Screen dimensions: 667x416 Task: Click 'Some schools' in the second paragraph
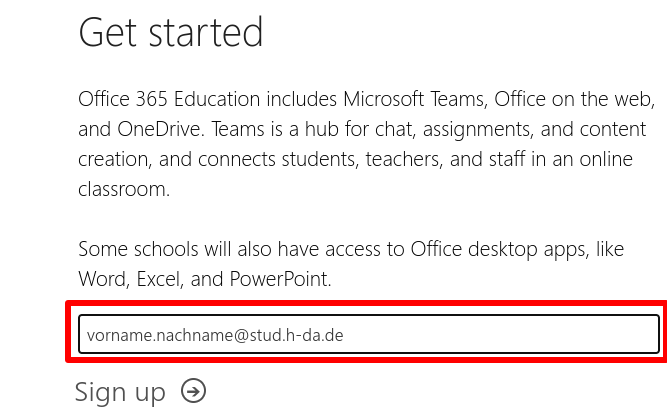click(132, 249)
